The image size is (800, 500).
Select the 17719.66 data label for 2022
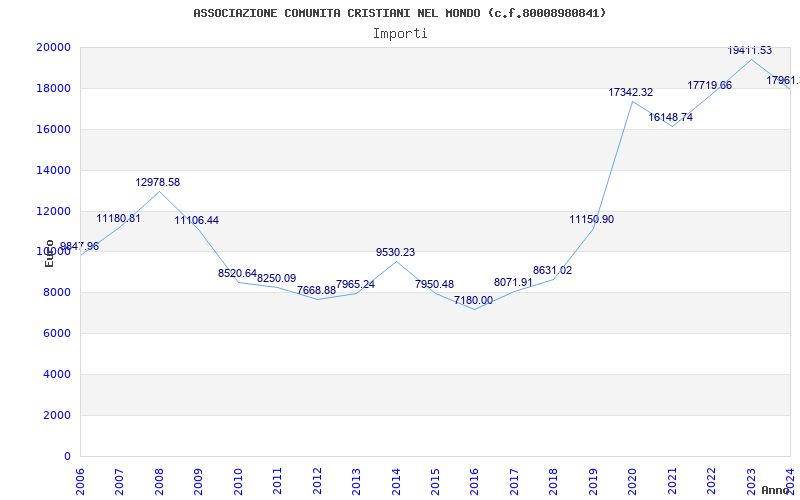[x=709, y=85]
